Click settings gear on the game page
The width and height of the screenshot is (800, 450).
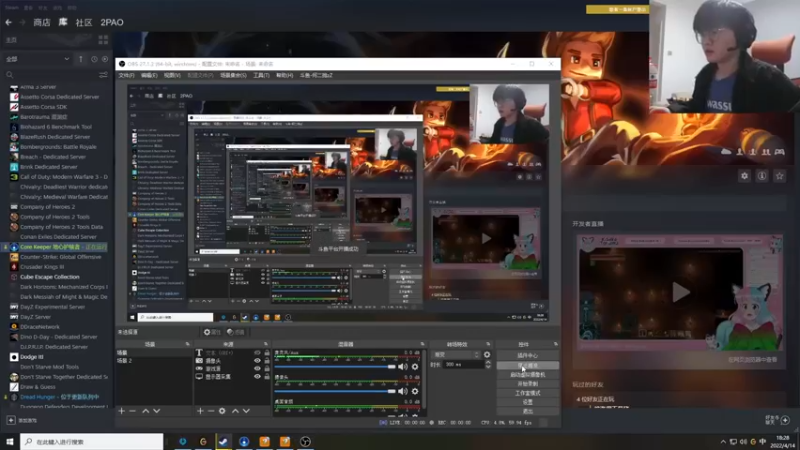click(744, 176)
